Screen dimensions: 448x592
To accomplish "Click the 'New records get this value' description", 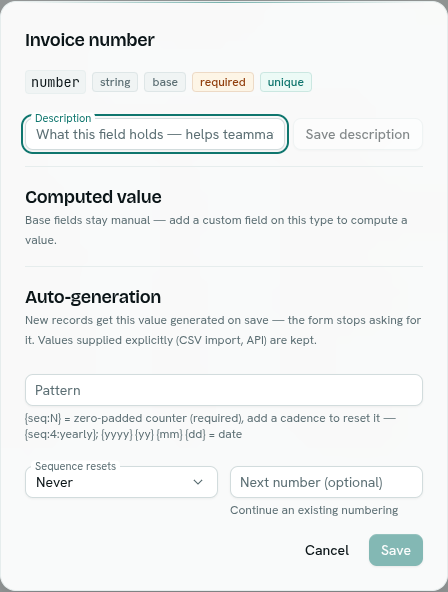I will coord(223,330).
